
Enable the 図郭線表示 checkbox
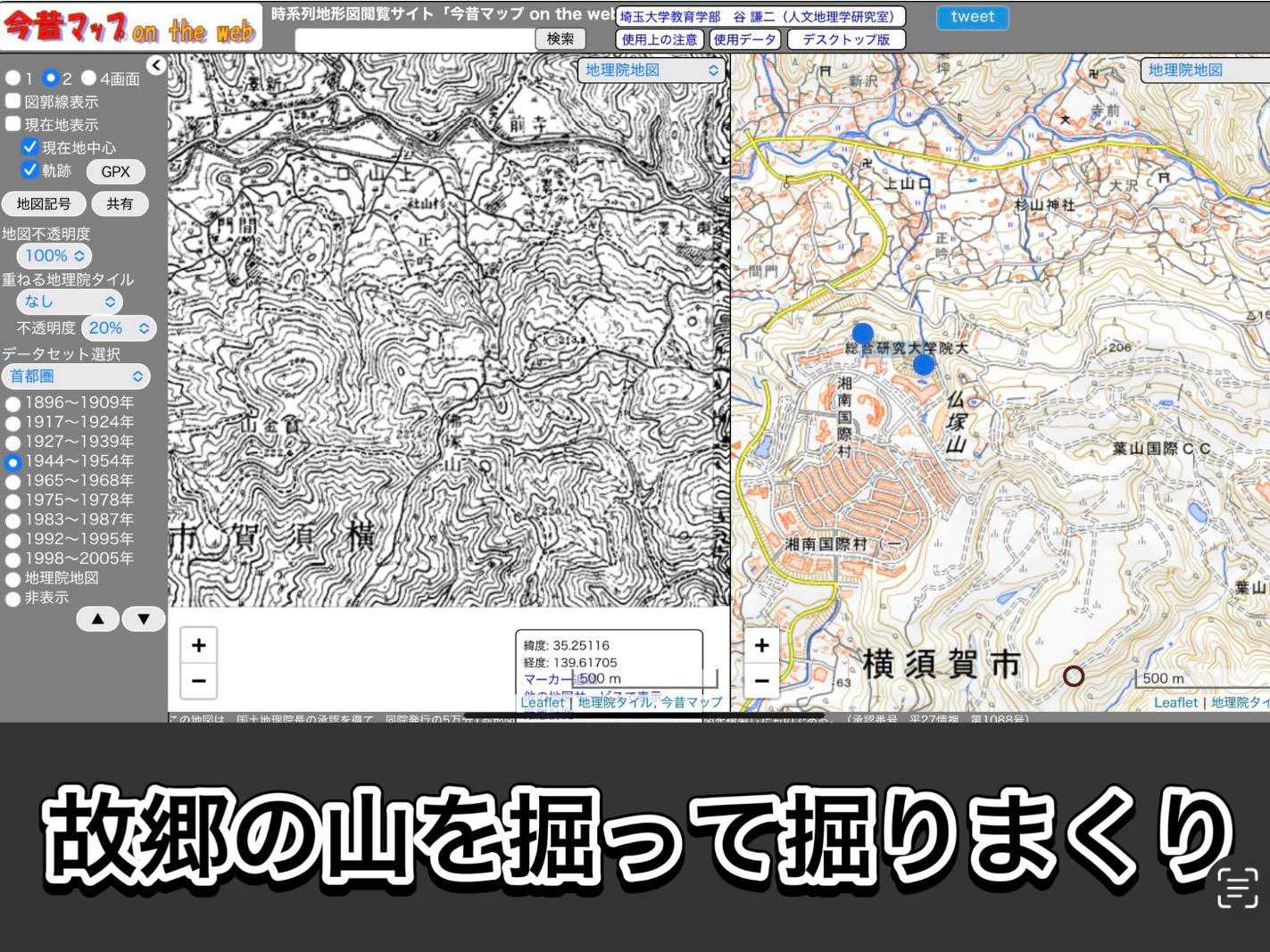(x=13, y=101)
